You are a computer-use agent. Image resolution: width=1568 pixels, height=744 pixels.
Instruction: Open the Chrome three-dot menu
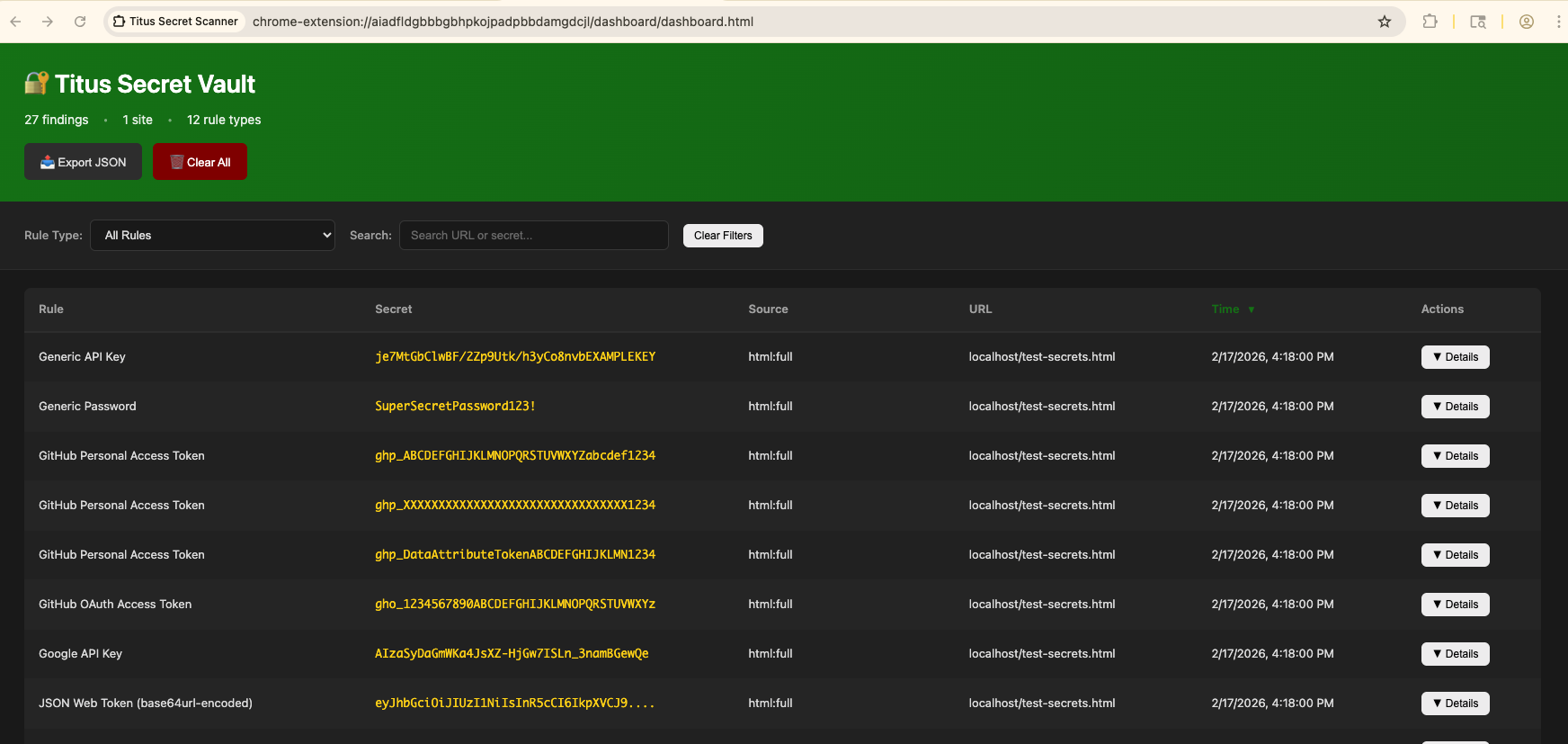[x=1558, y=22]
